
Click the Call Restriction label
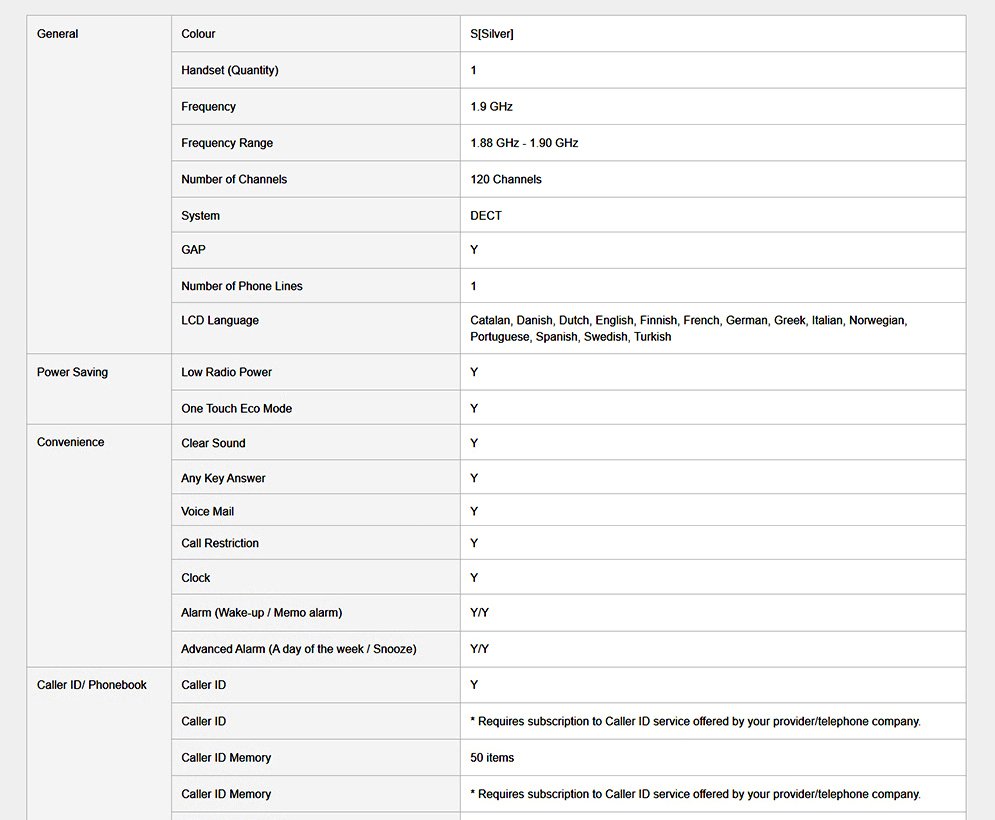[x=220, y=543]
